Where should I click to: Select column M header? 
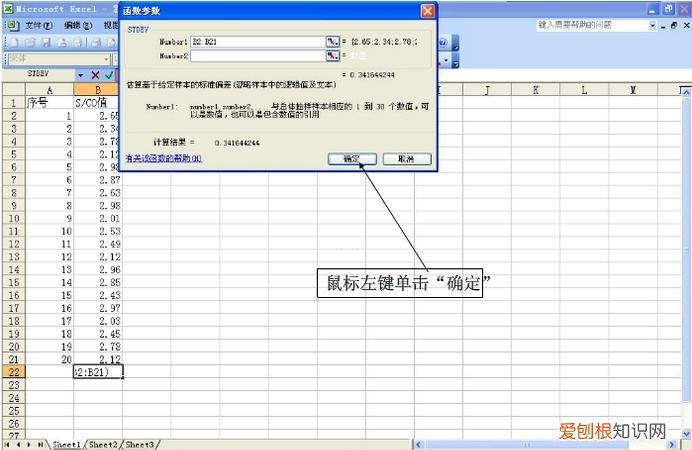click(x=632, y=90)
